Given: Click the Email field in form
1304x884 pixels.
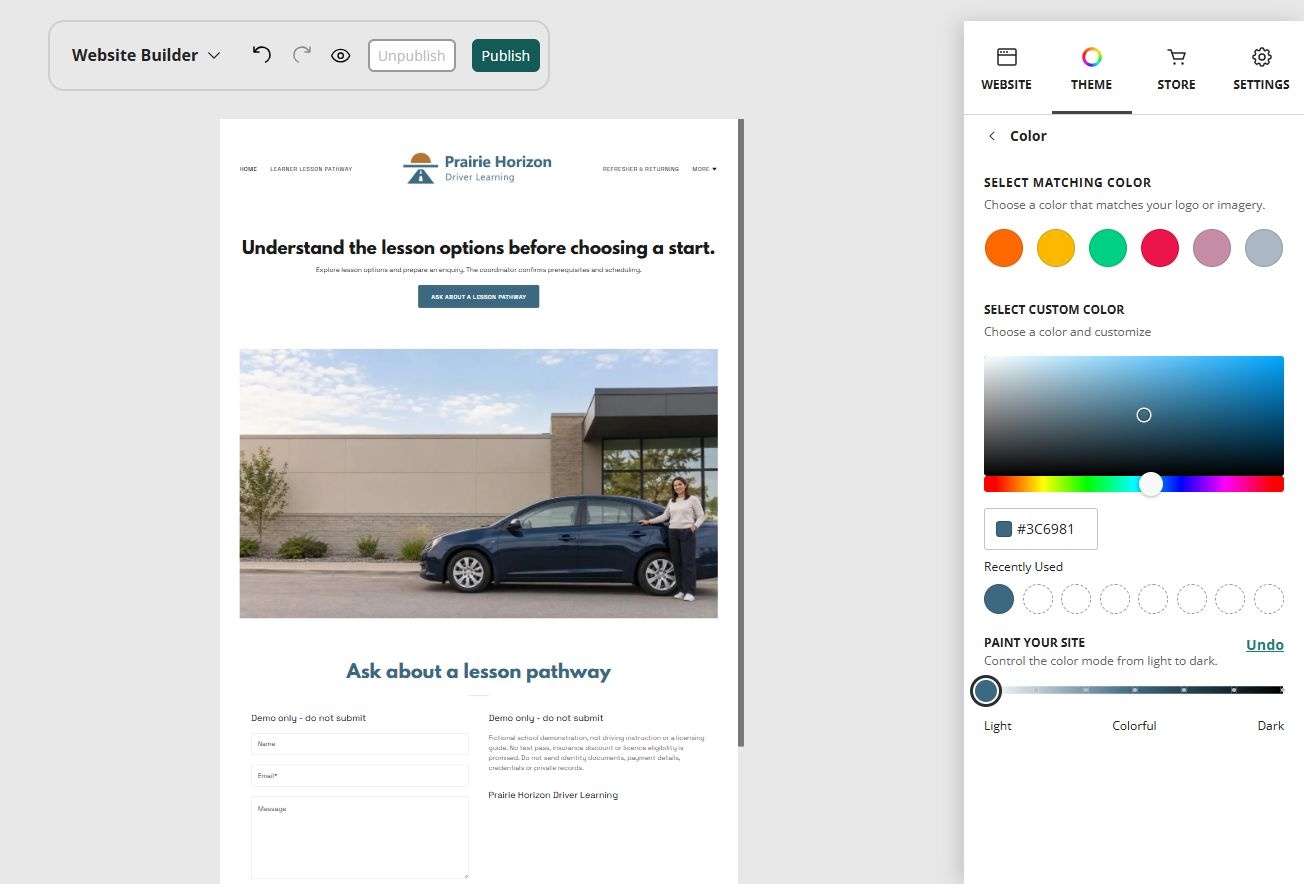Looking at the screenshot, I should coord(360,776).
